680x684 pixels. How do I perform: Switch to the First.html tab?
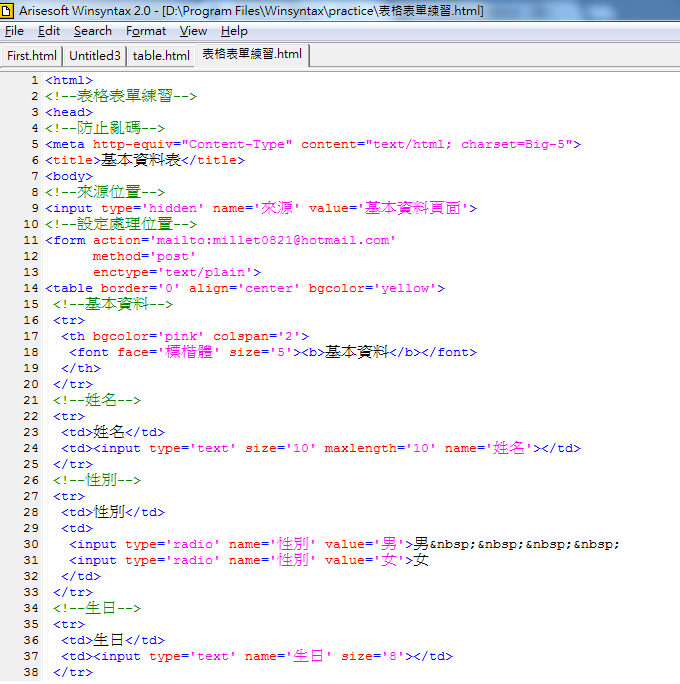(x=32, y=56)
